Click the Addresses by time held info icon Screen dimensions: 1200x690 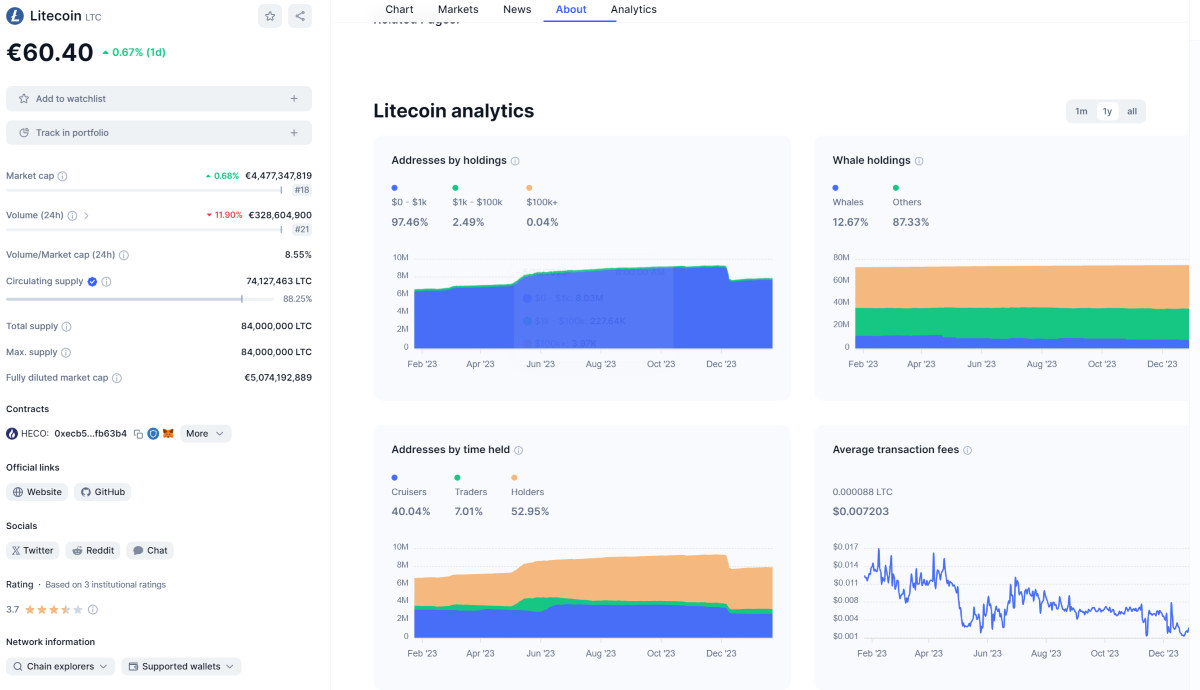(518, 450)
